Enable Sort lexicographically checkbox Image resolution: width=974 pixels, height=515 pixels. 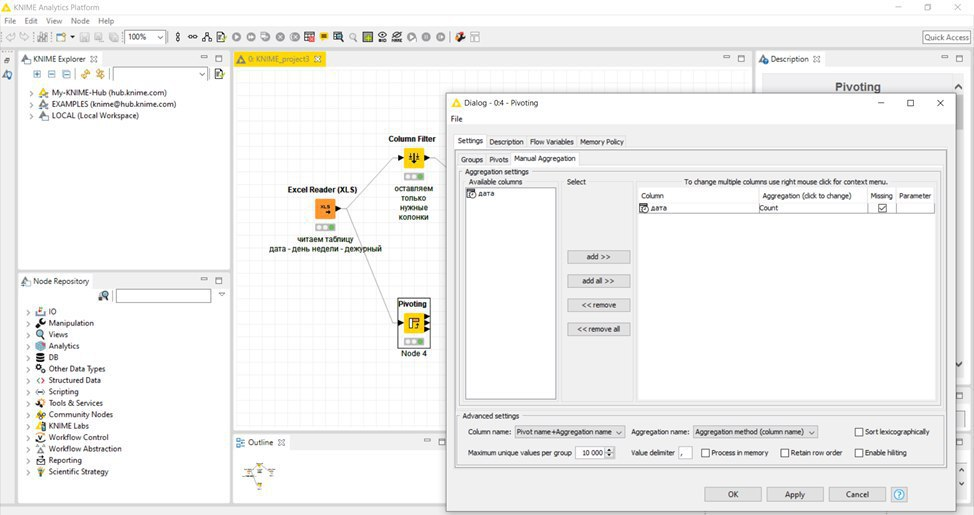pyautogui.click(x=859, y=432)
